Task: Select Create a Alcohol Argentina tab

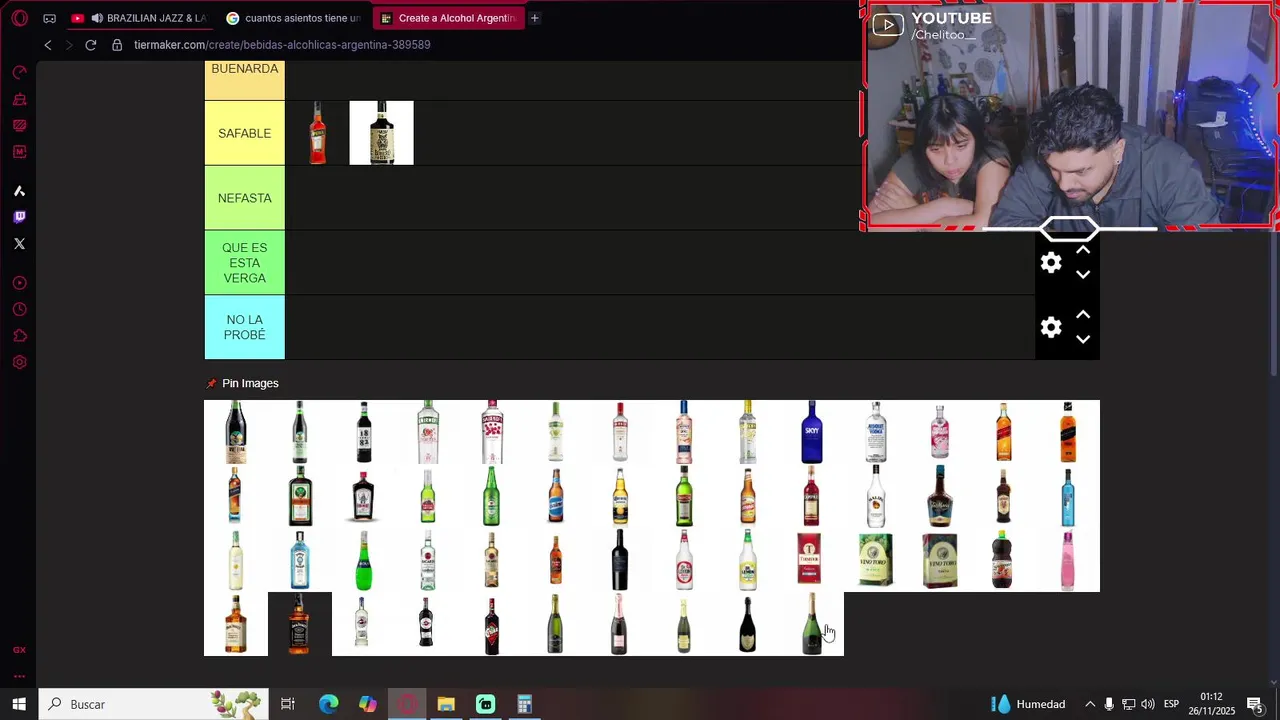Action: click(449, 18)
